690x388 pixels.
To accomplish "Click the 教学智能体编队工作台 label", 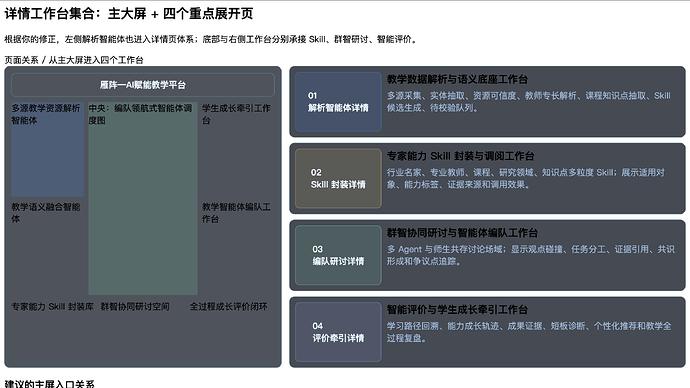I will click(236, 212).
